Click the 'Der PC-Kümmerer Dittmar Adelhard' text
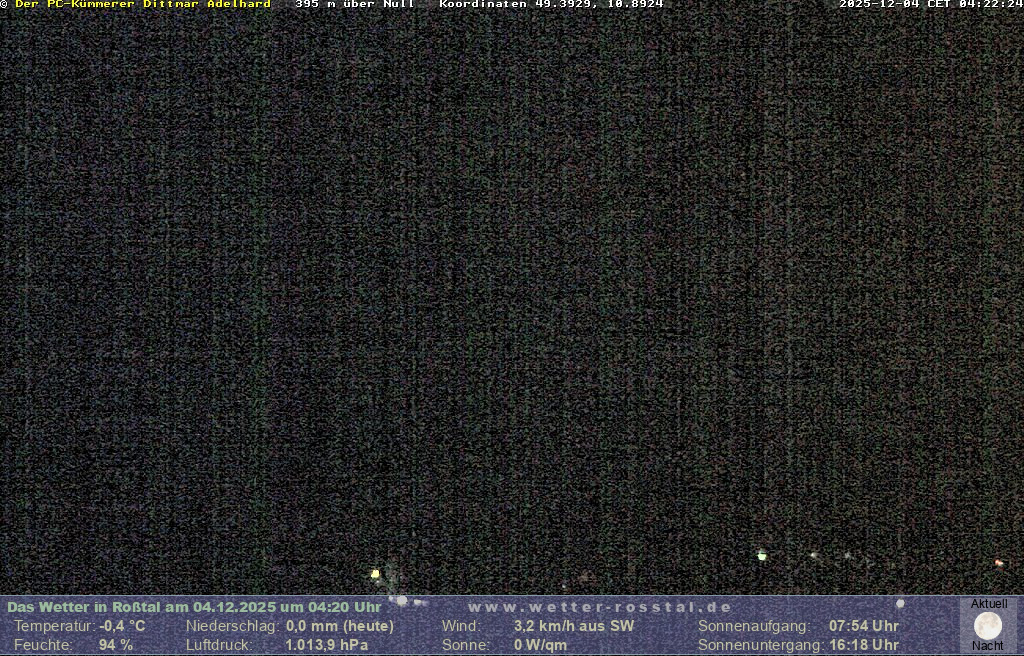This screenshot has height=656, width=1024. point(143,4)
